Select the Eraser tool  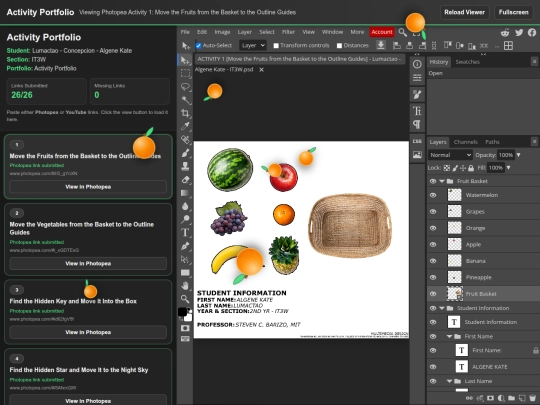[x=185, y=179]
